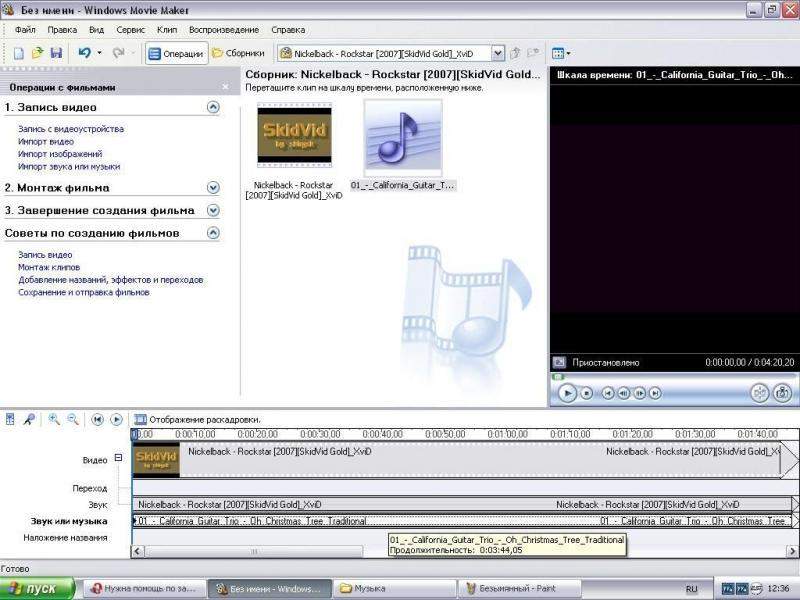Click the take picture button in preview
Viewport: 800px width, 600px height.
point(782,393)
